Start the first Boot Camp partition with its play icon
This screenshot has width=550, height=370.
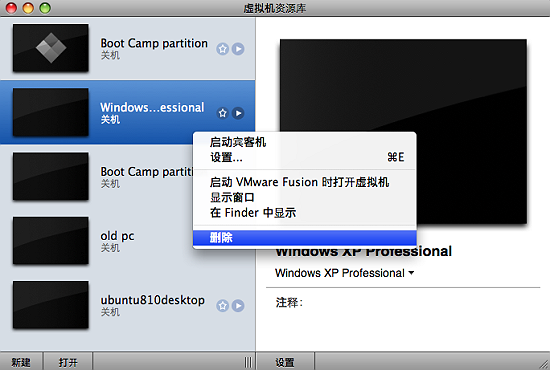click(x=238, y=49)
